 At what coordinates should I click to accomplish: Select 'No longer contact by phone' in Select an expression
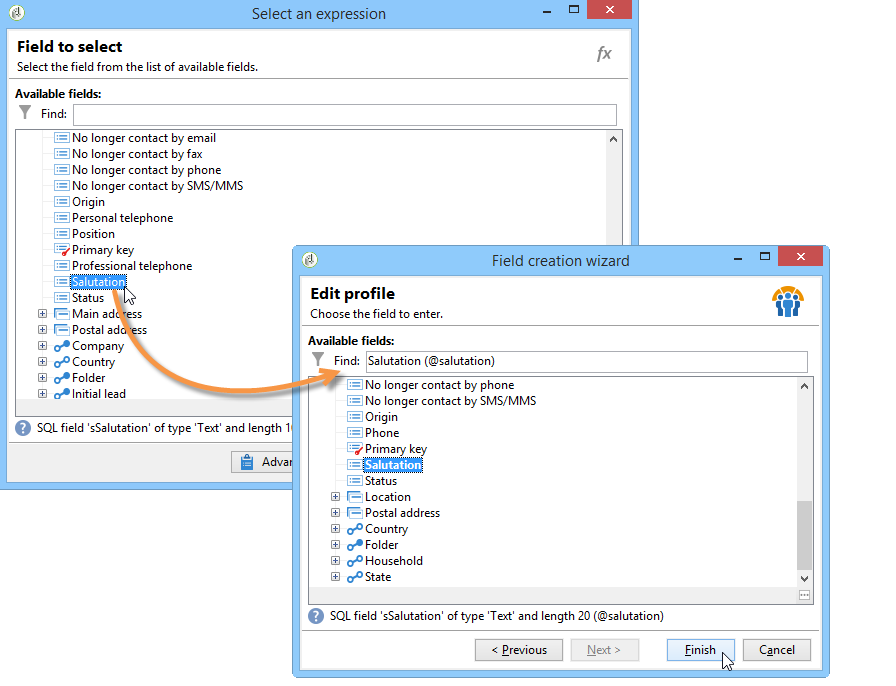146,170
